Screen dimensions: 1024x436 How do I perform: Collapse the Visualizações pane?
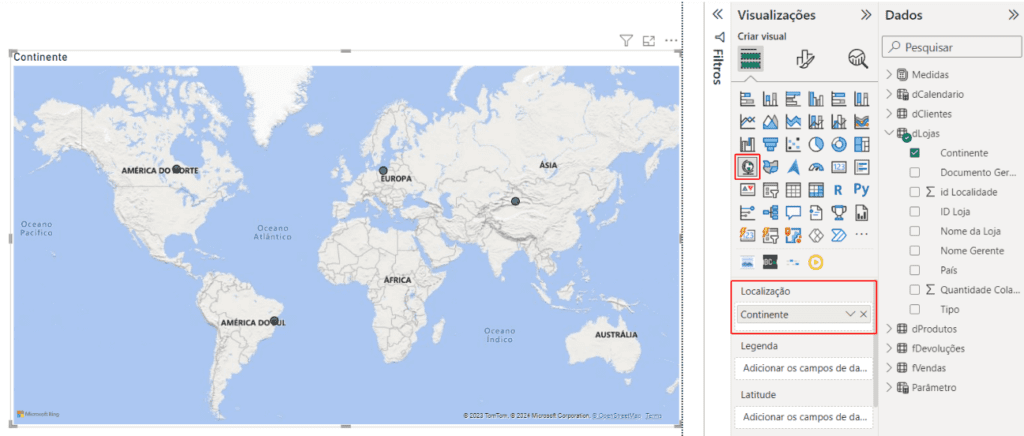pos(866,15)
